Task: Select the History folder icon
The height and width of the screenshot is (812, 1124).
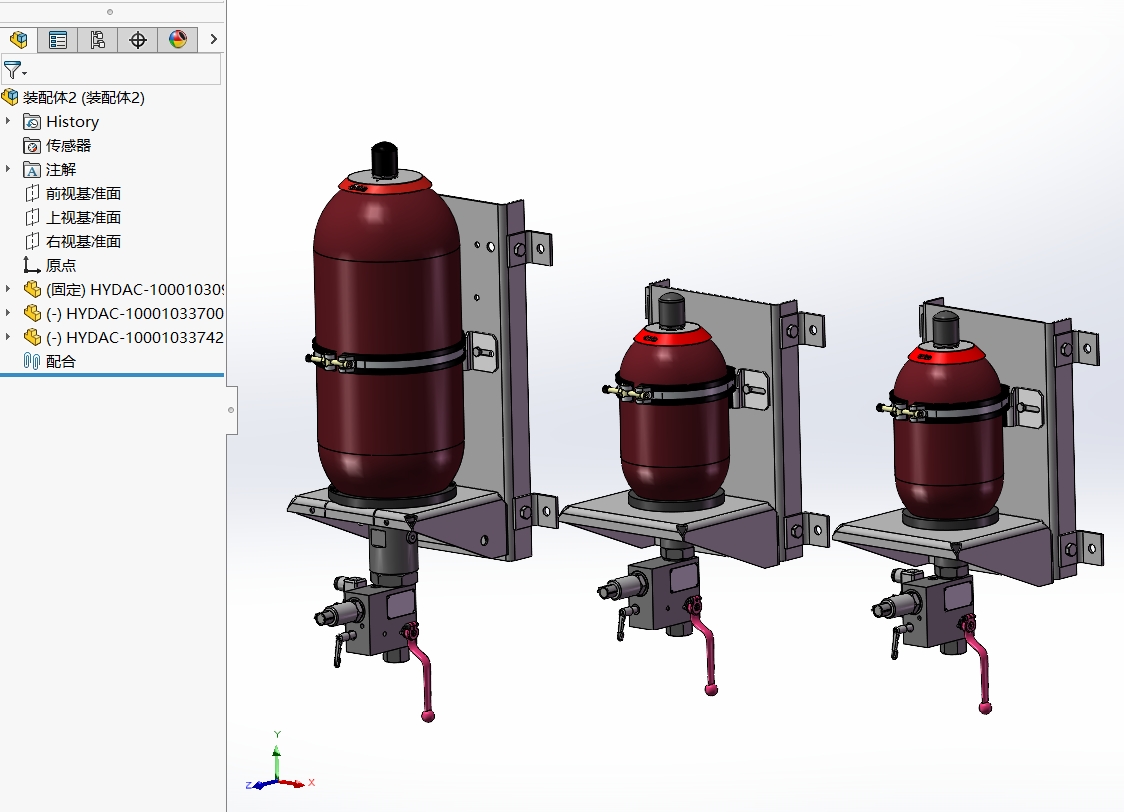Action: point(32,122)
